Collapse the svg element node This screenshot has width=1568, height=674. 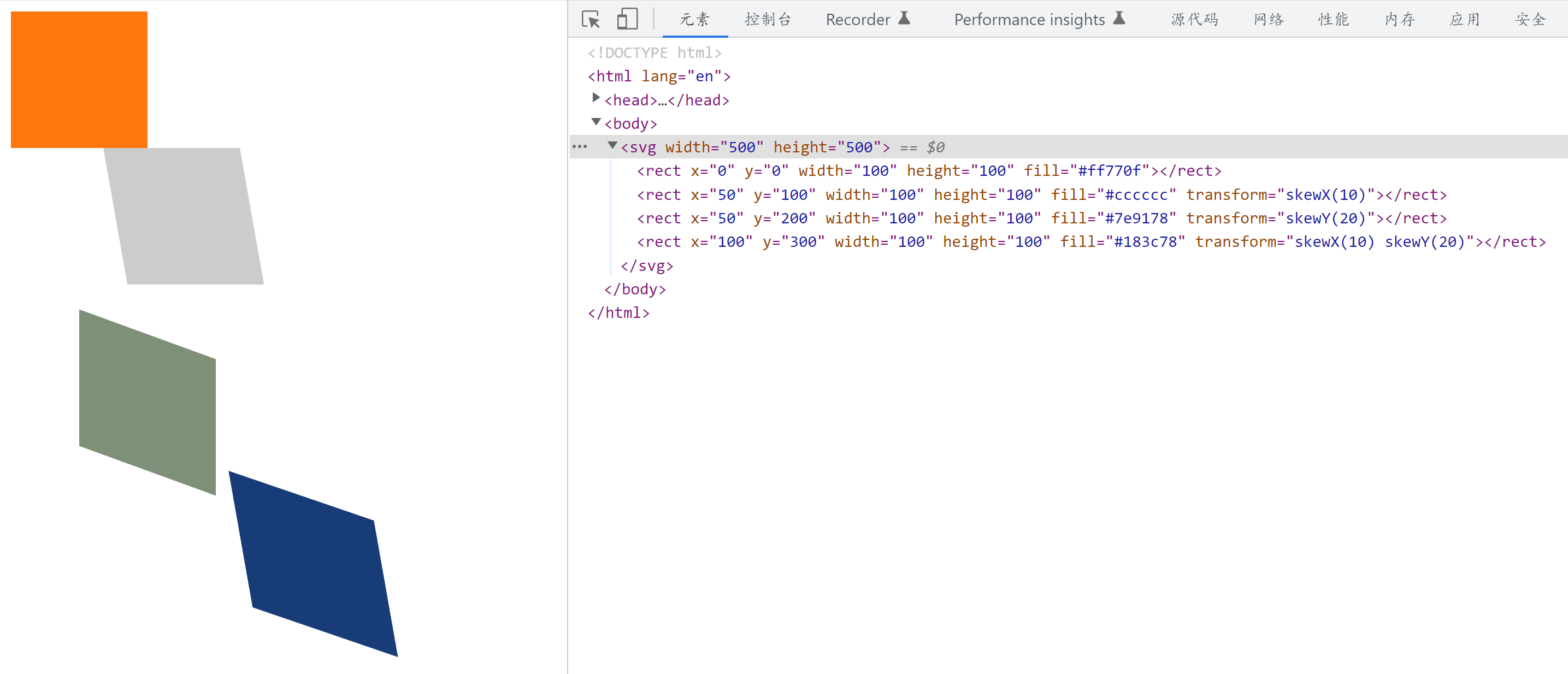612,146
